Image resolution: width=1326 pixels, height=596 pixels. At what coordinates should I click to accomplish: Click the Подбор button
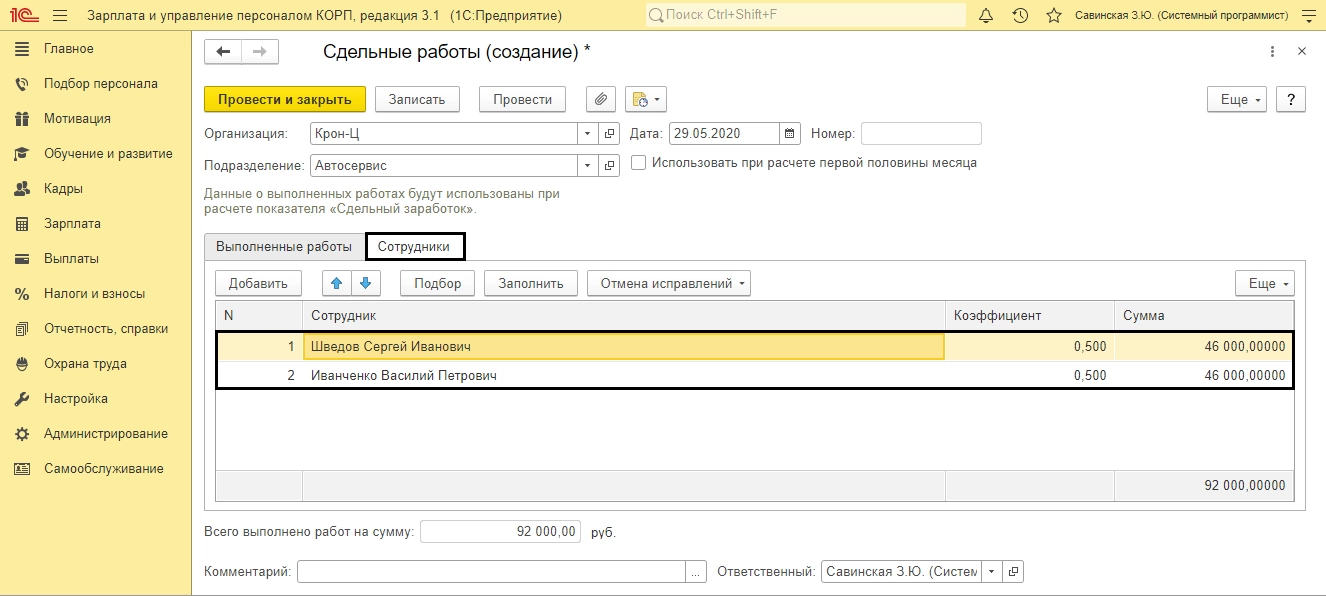[x=438, y=283]
